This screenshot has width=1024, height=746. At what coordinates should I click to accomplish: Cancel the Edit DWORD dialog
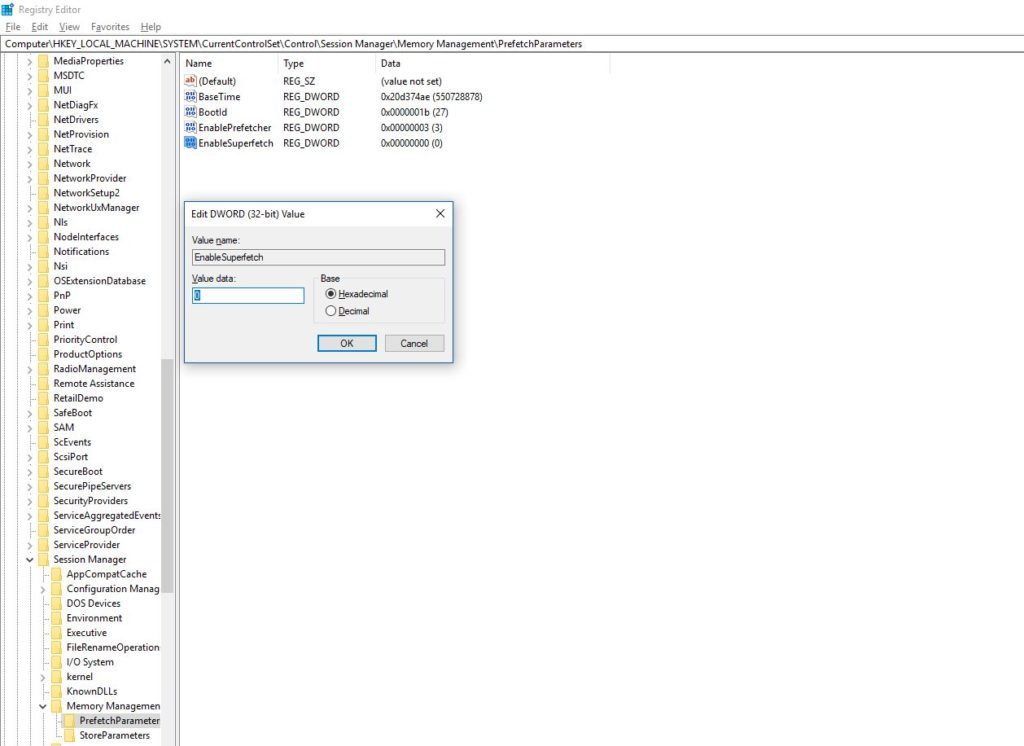pyautogui.click(x=413, y=343)
